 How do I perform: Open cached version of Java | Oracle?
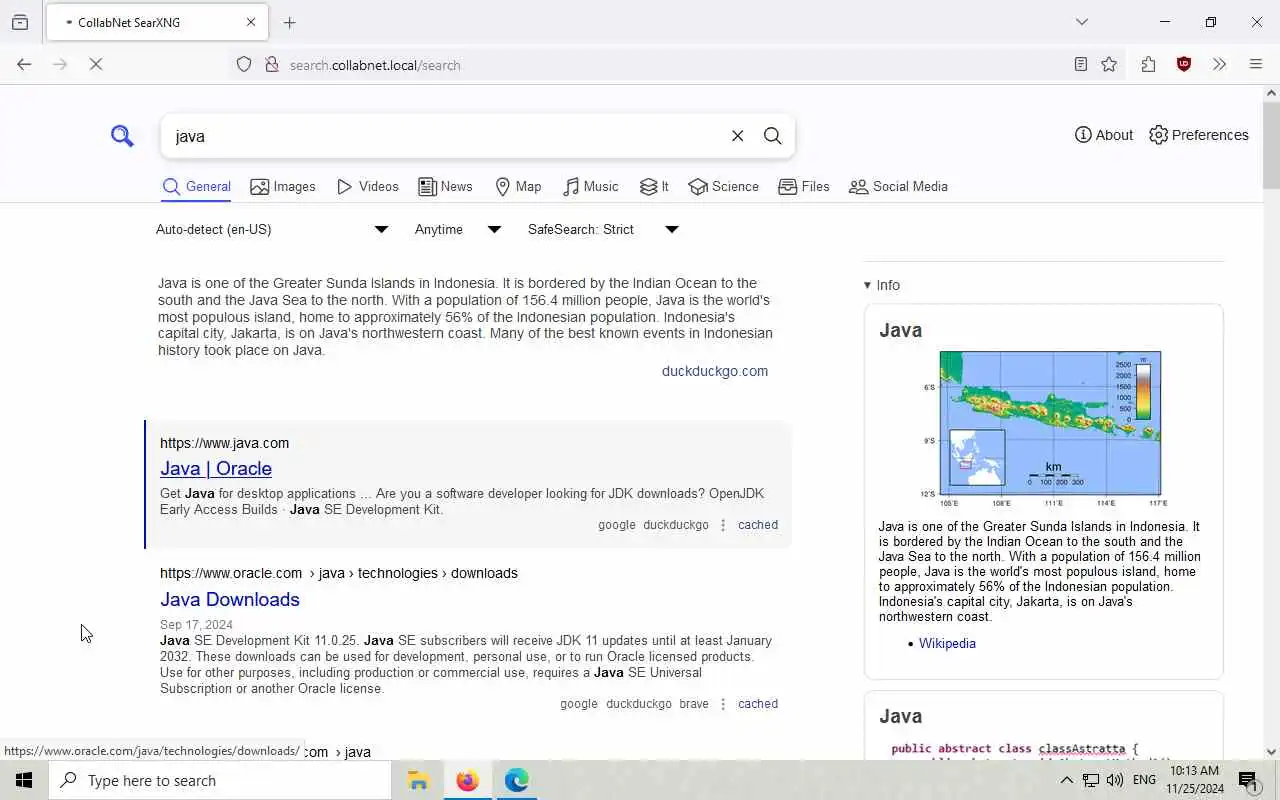758,525
